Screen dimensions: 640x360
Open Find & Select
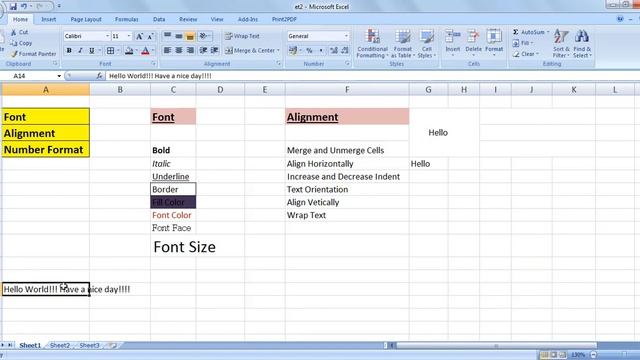click(x=582, y=44)
